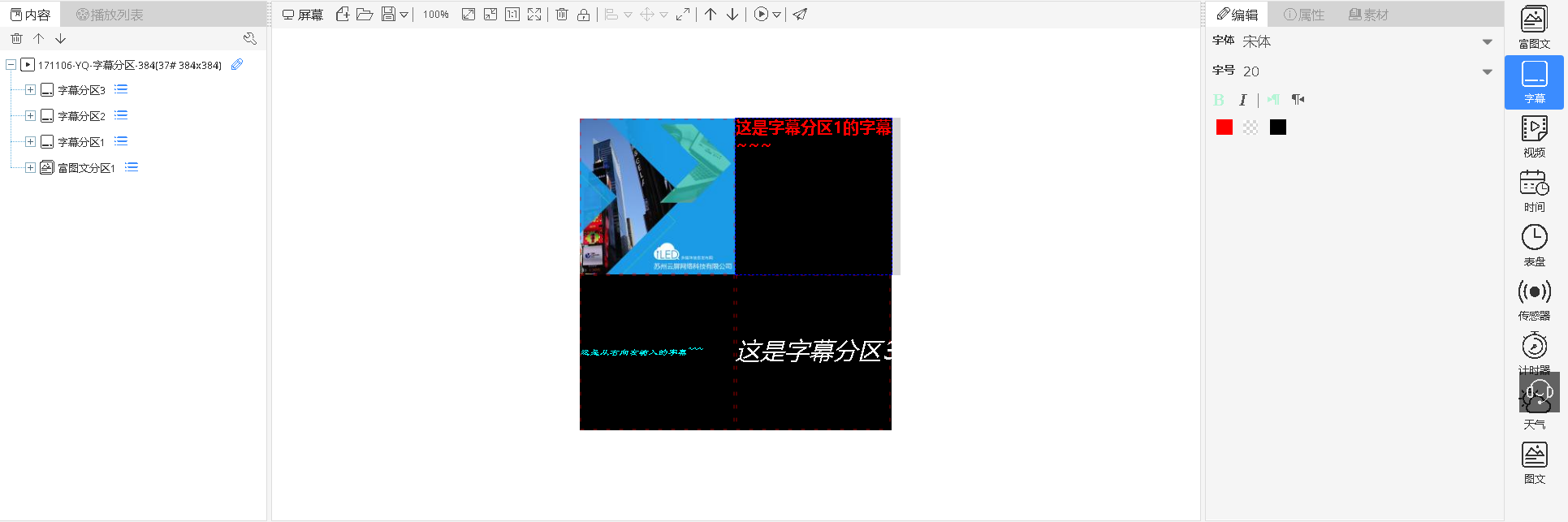Fit canvas to window icon
The height and width of the screenshot is (522, 1568).
coord(534,14)
